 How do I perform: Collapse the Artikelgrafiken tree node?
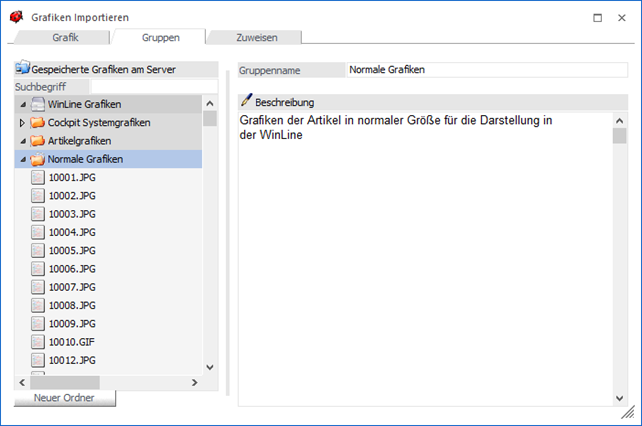23,141
